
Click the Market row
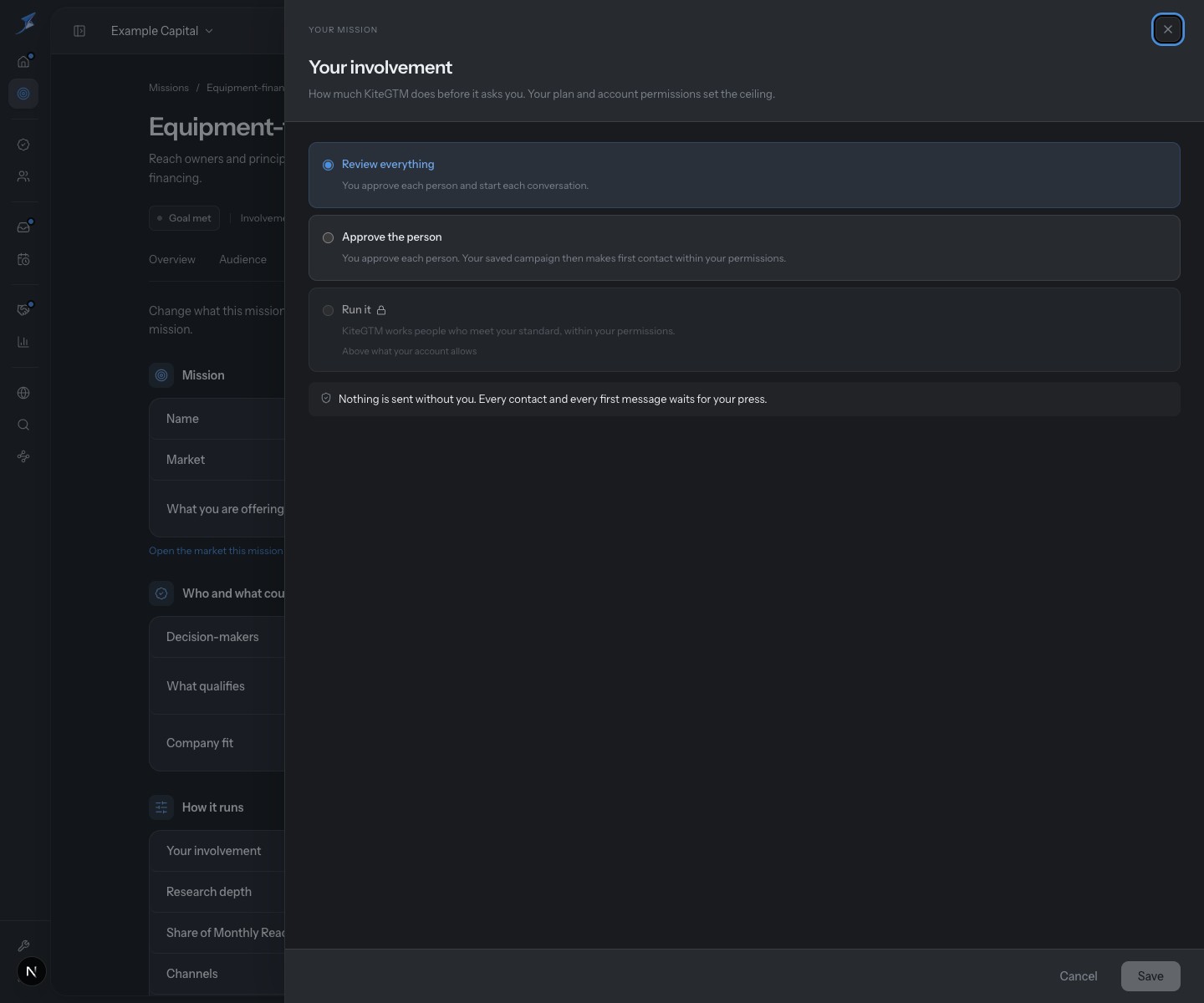pos(217,460)
